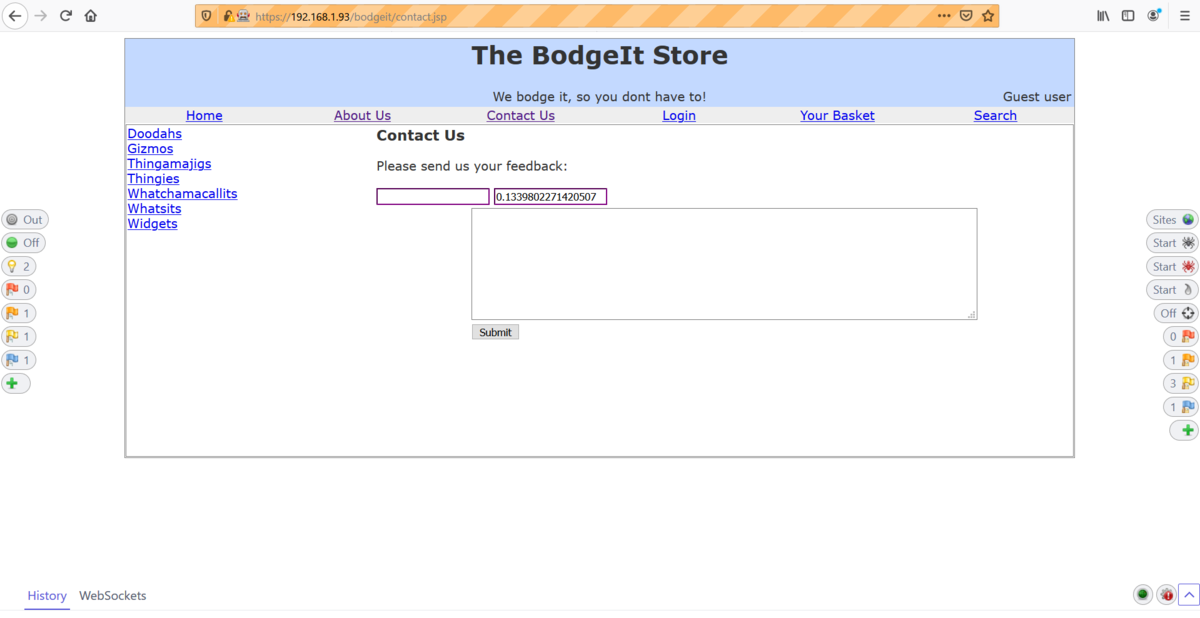Save page to Pocket icon
Viewport: 1200px width, 618px height.
click(x=966, y=16)
